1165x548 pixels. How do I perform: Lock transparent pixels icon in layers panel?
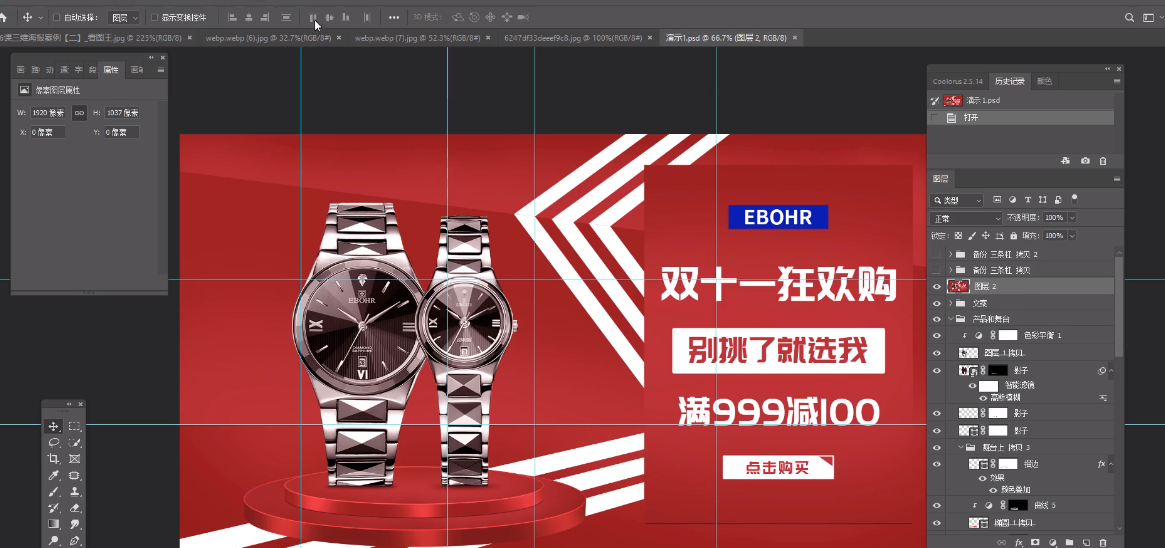coord(958,235)
